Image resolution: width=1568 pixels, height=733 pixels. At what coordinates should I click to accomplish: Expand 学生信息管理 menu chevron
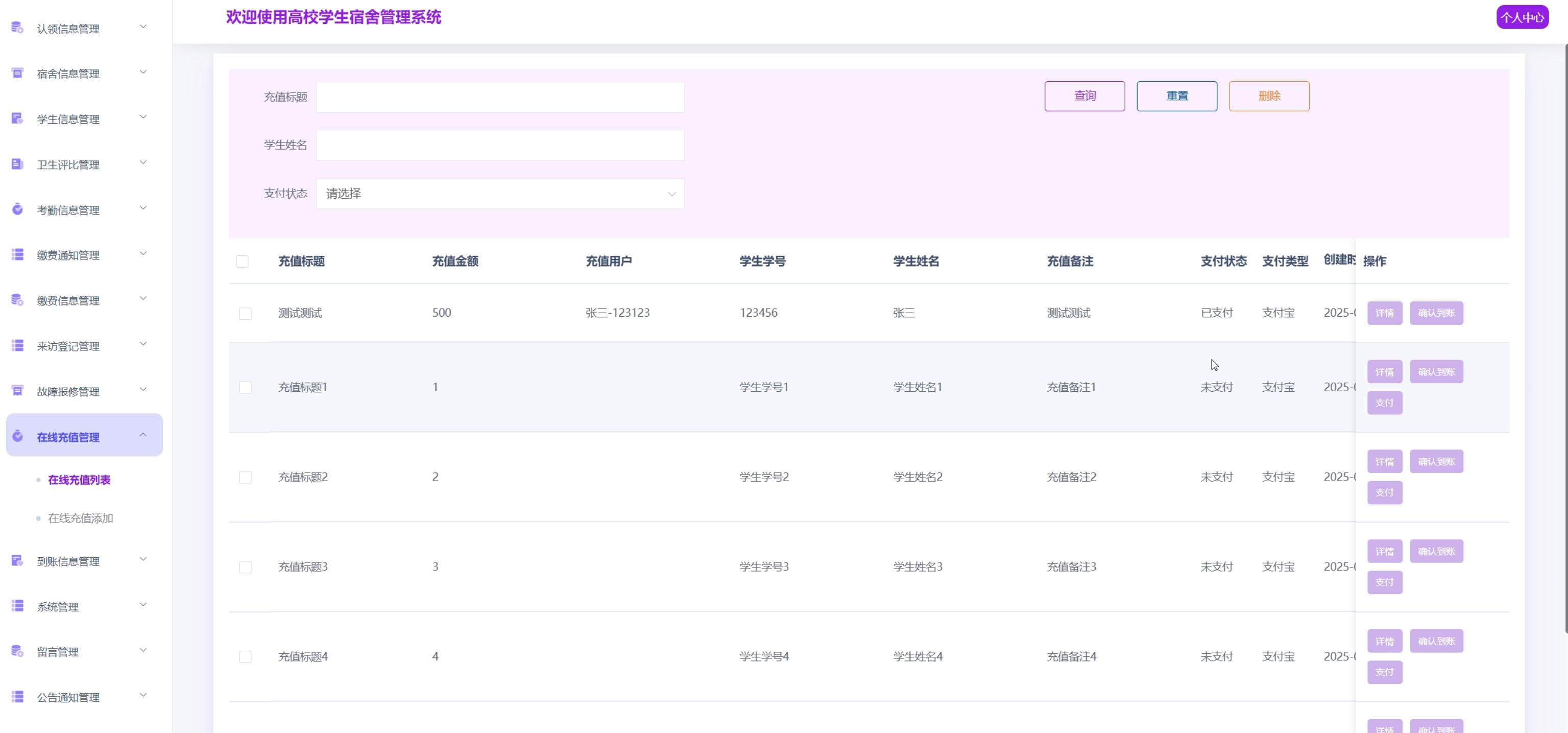143,117
